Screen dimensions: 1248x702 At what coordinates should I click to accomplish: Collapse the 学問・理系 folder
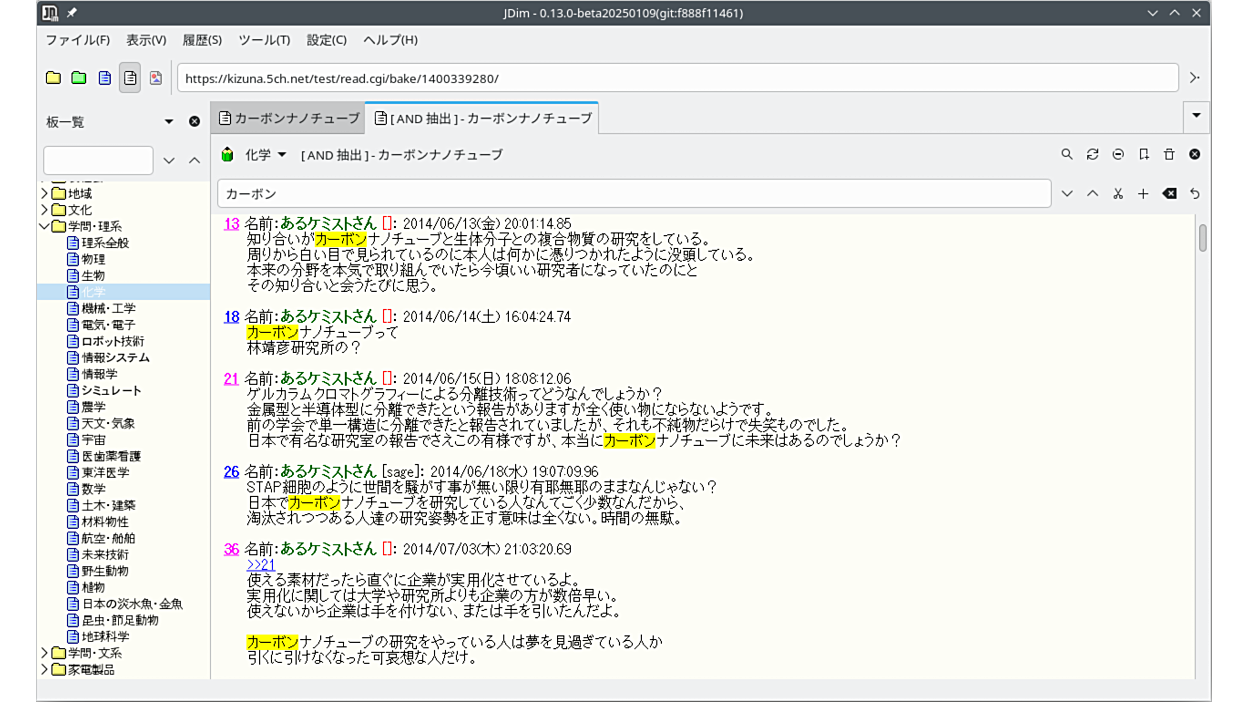[x=45, y=226]
